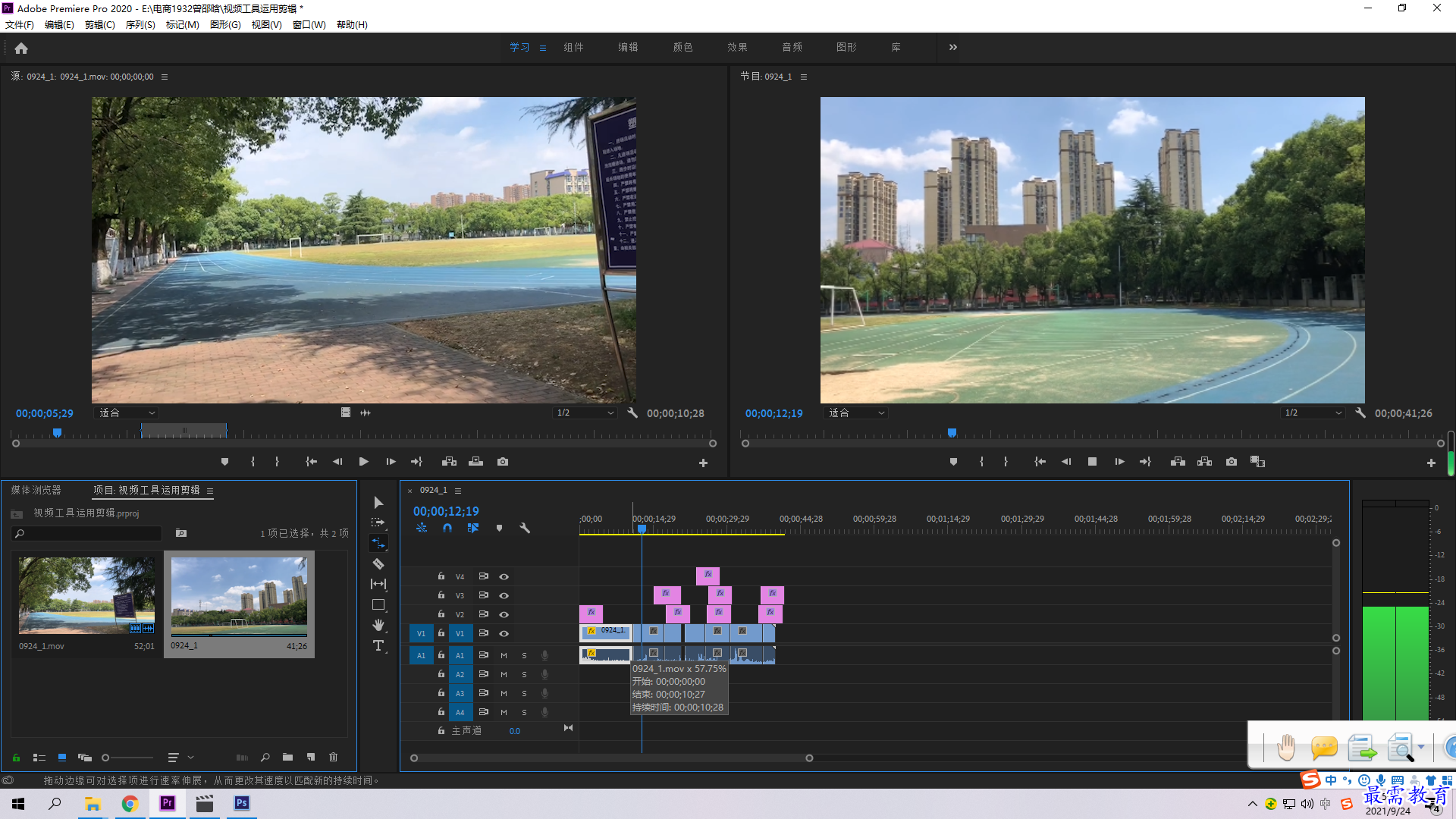
Task: Mute track A1
Action: pyautogui.click(x=504, y=655)
